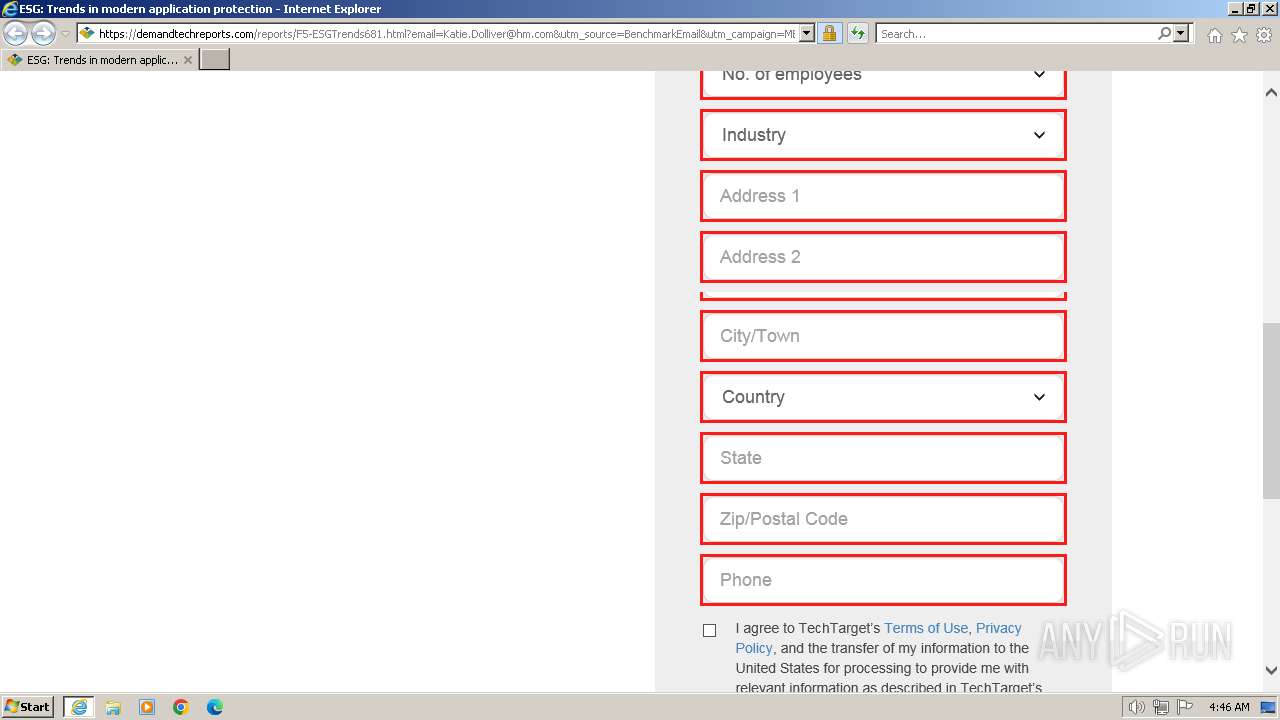Open the Tools gear icon
Image resolution: width=1280 pixels, height=720 pixels.
[x=1264, y=35]
